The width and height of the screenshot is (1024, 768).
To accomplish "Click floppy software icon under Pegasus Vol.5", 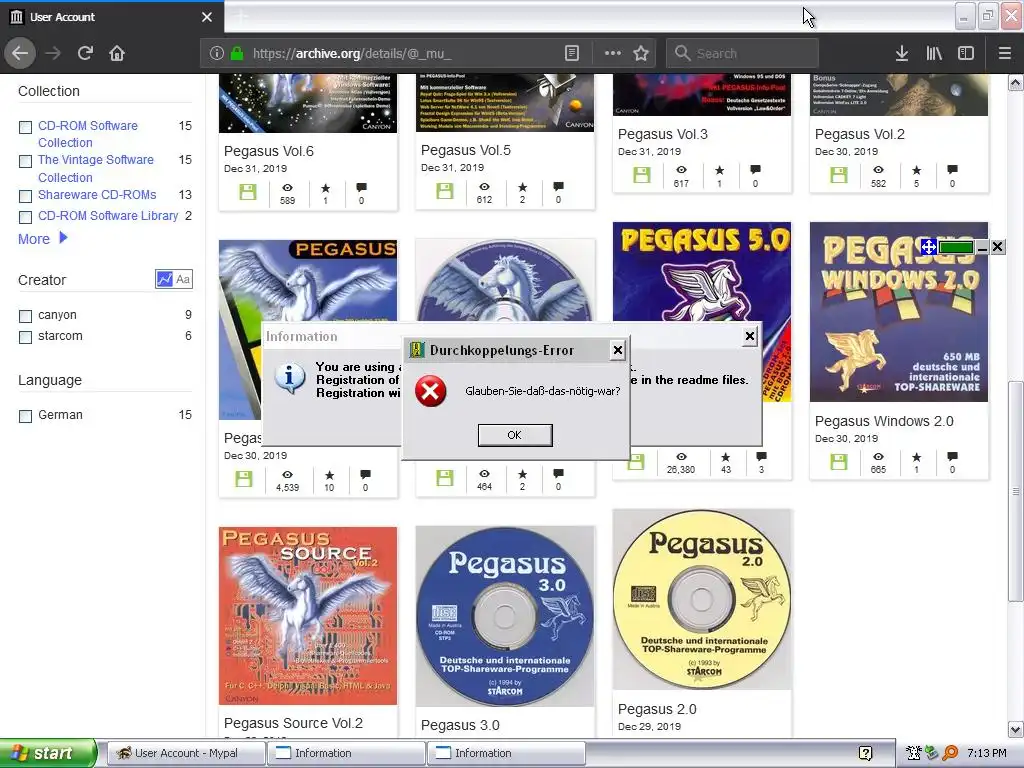I will point(445,191).
